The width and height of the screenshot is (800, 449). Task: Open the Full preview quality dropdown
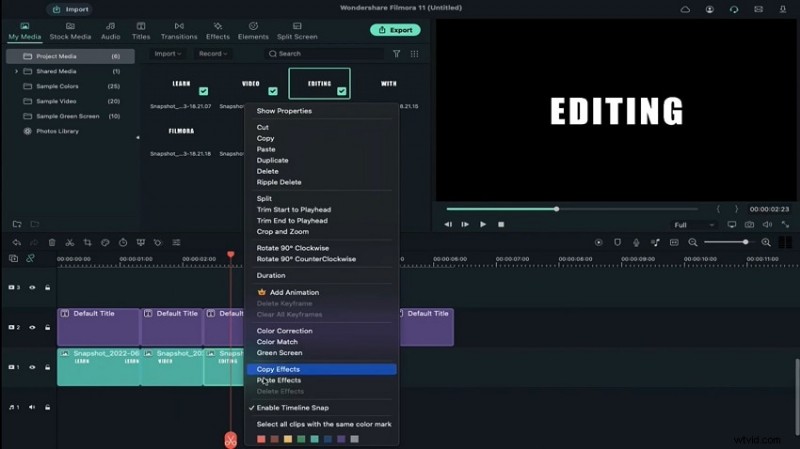coord(693,225)
